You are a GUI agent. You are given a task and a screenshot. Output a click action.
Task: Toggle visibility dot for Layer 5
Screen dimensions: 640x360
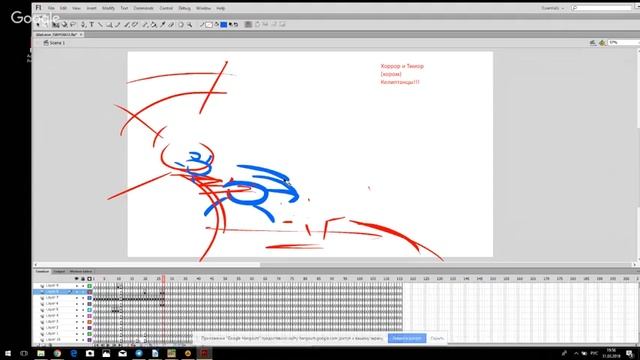click(76, 310)
